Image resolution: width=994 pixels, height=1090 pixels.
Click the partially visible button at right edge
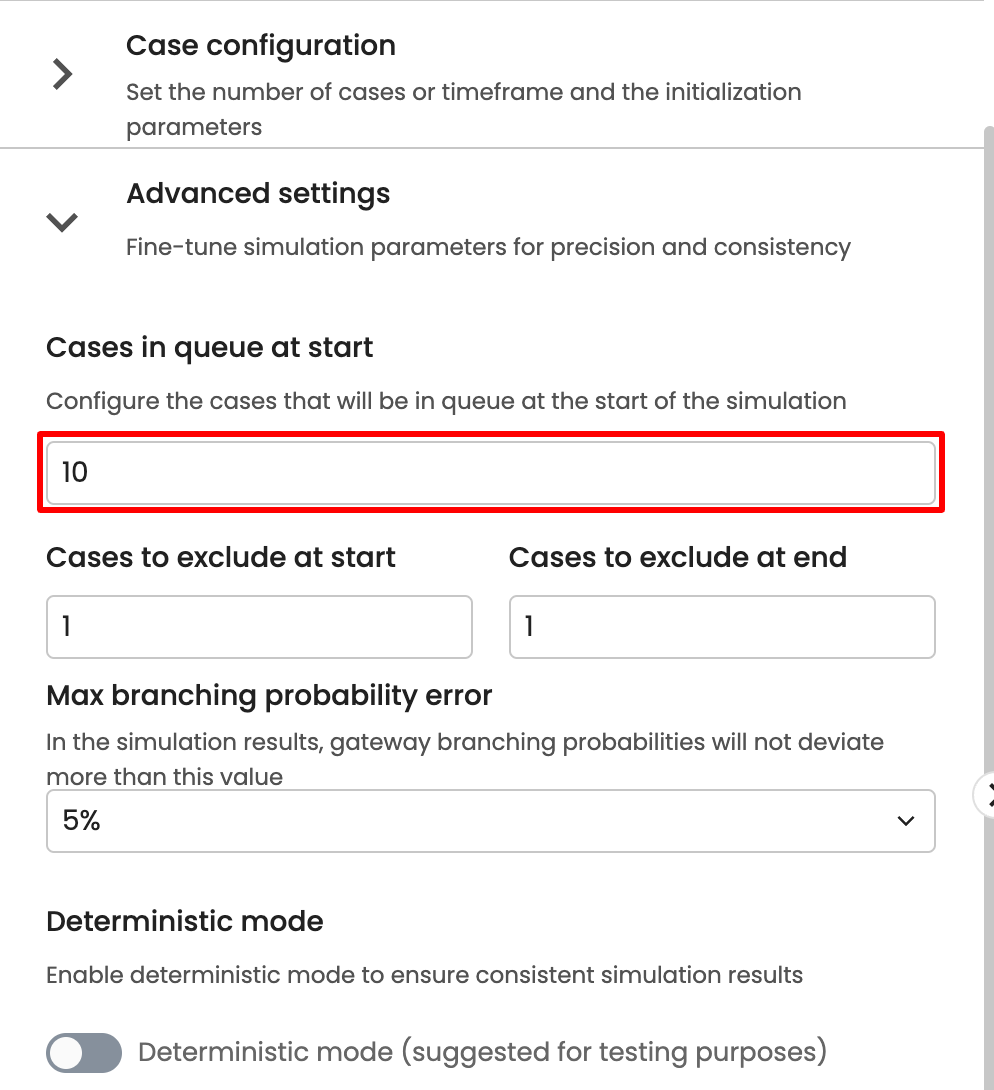(986, 794)
